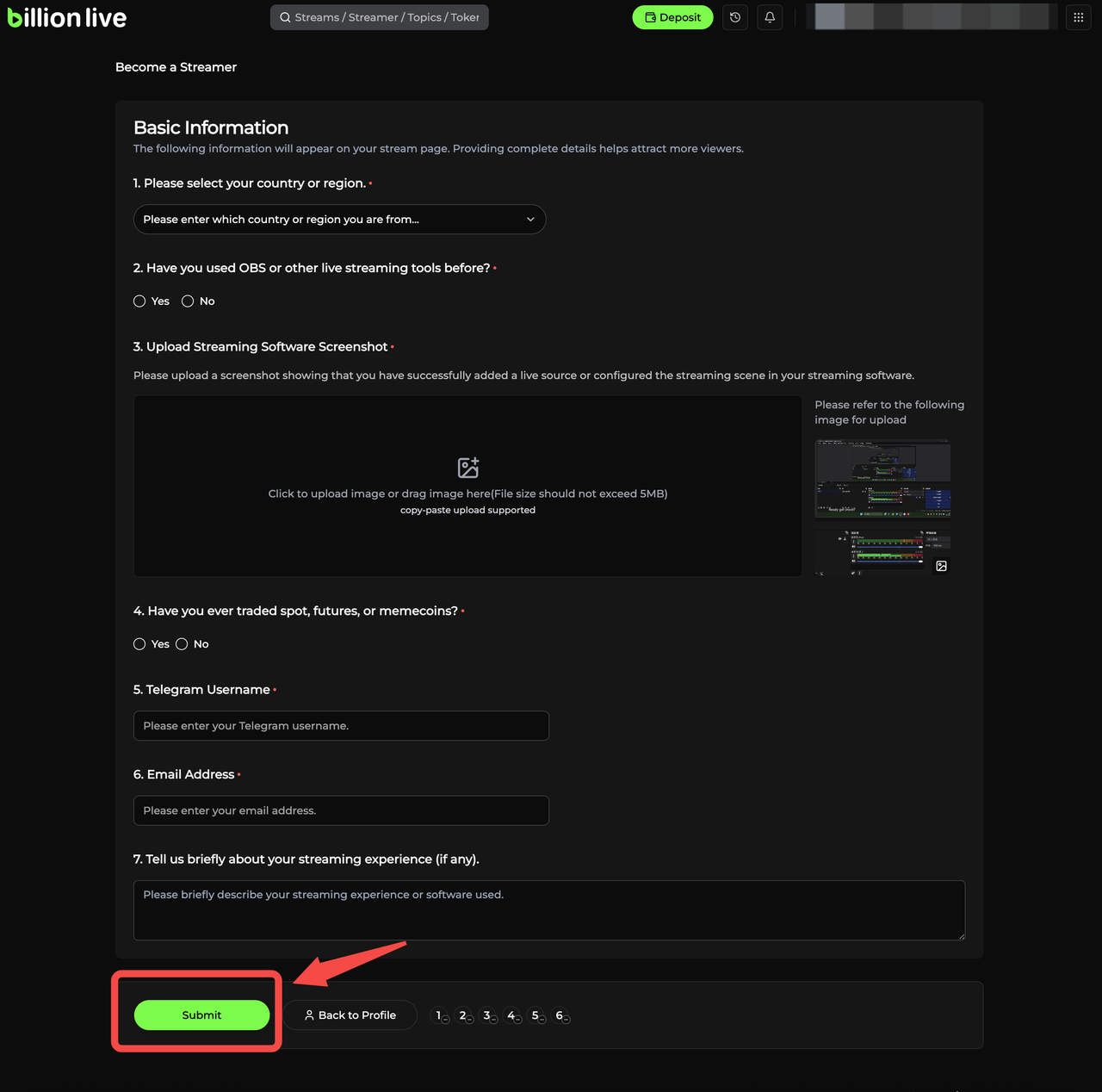Jump to question 6 step indicator
Image resolution: width=1102 pixels, height=1092 pixels.
[x=560, y=1016]
